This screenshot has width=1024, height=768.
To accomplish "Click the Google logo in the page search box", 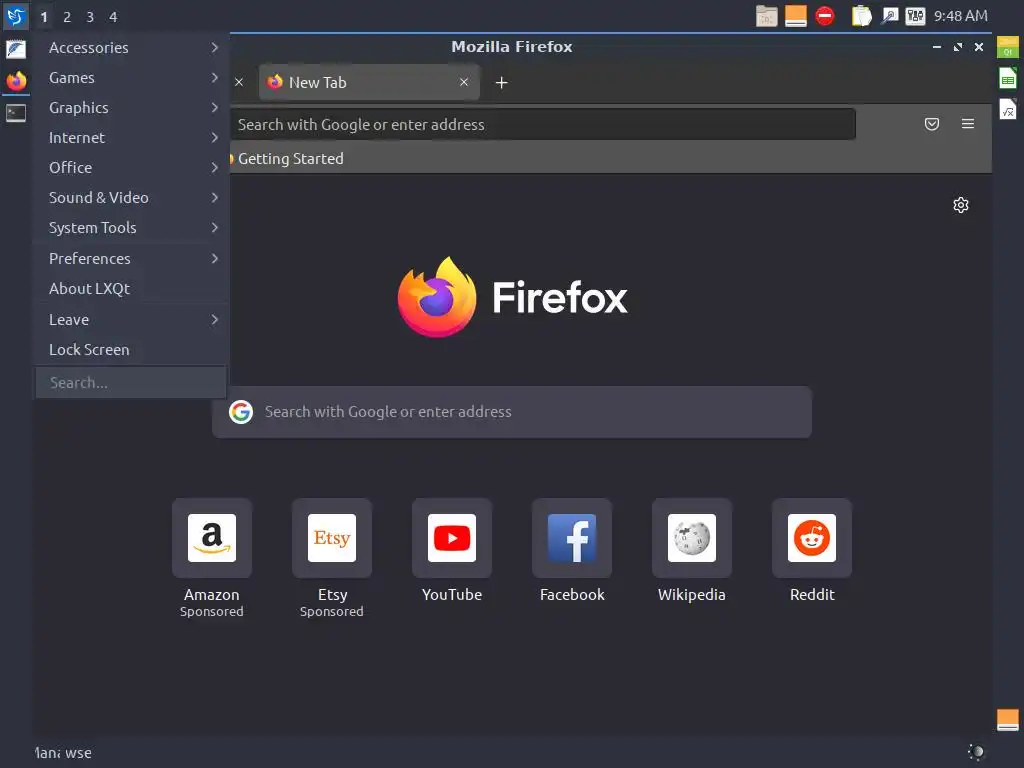I will pyautogui.click(x=241, y=412).
